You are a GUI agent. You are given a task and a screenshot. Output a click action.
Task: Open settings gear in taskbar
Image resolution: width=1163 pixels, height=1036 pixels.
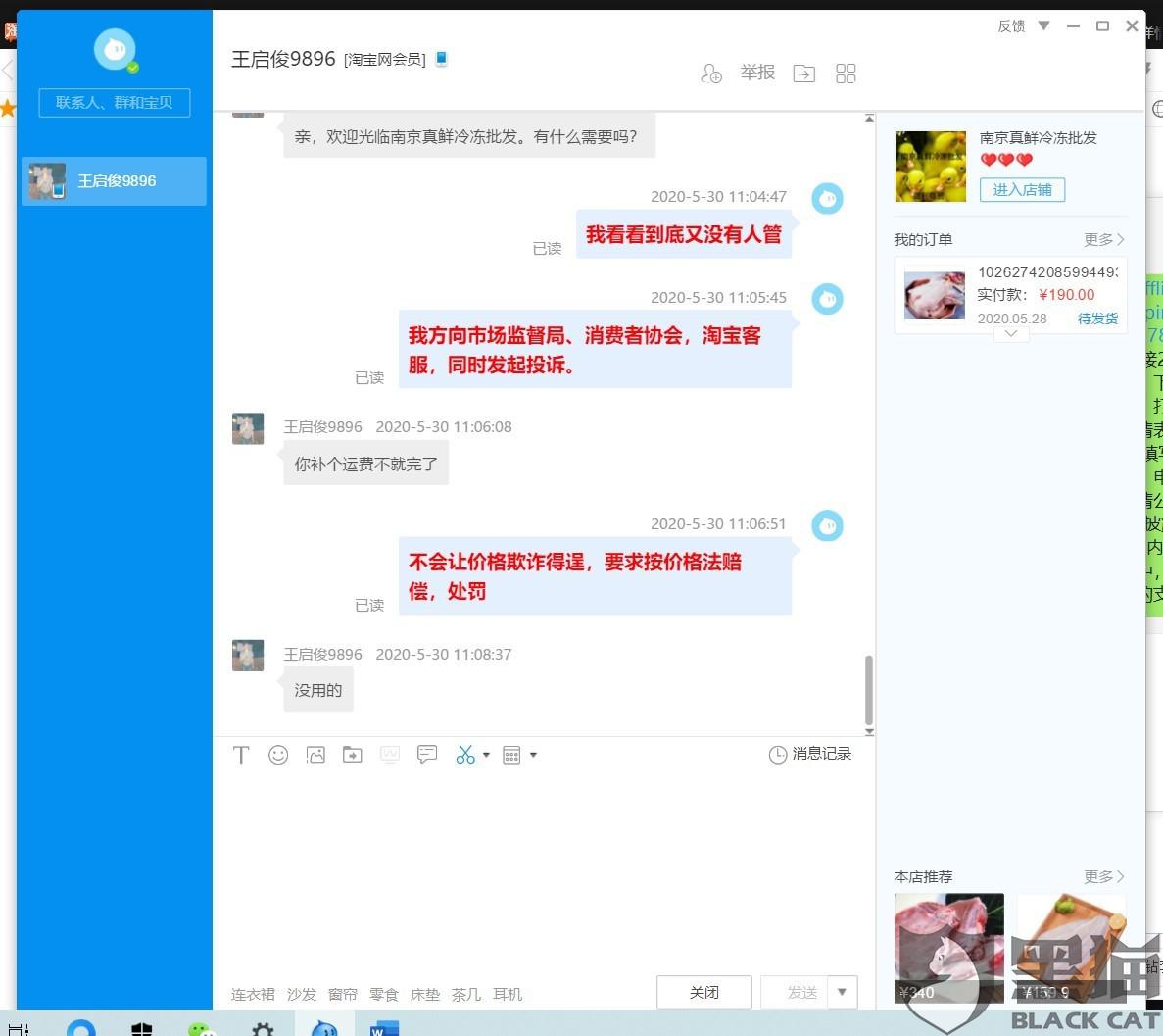point(263,1028)
